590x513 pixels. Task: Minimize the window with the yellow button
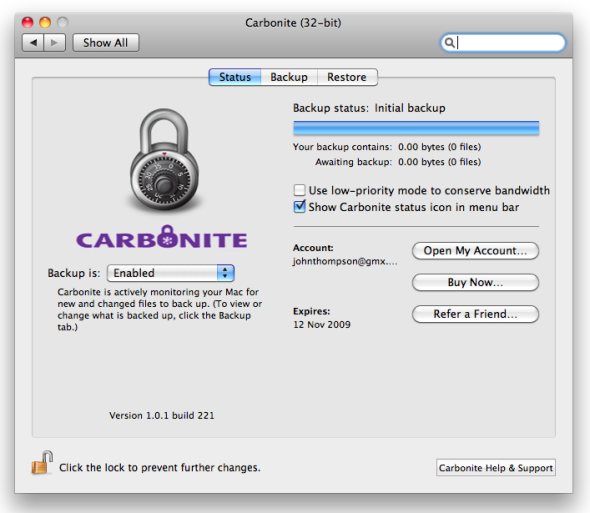(x=45, y=23)
